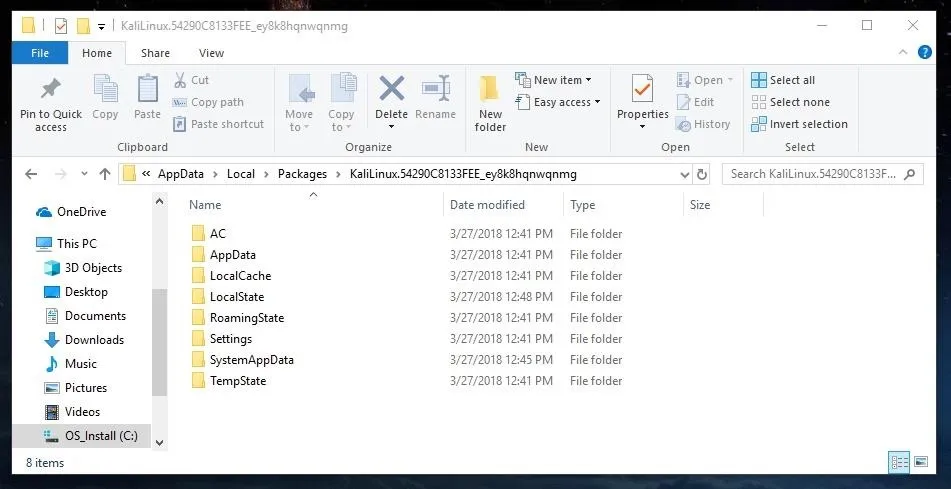Screen dimensions: 951x489
Task: Click the History command
Action: [703, 124]
